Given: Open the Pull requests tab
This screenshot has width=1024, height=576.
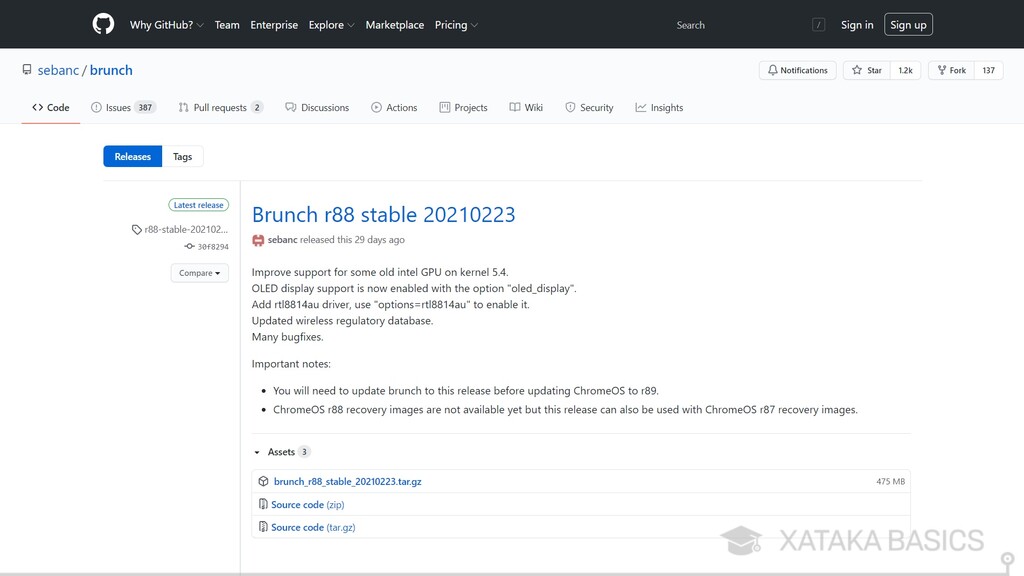Looking at the screenshot, I should [221, 107].
